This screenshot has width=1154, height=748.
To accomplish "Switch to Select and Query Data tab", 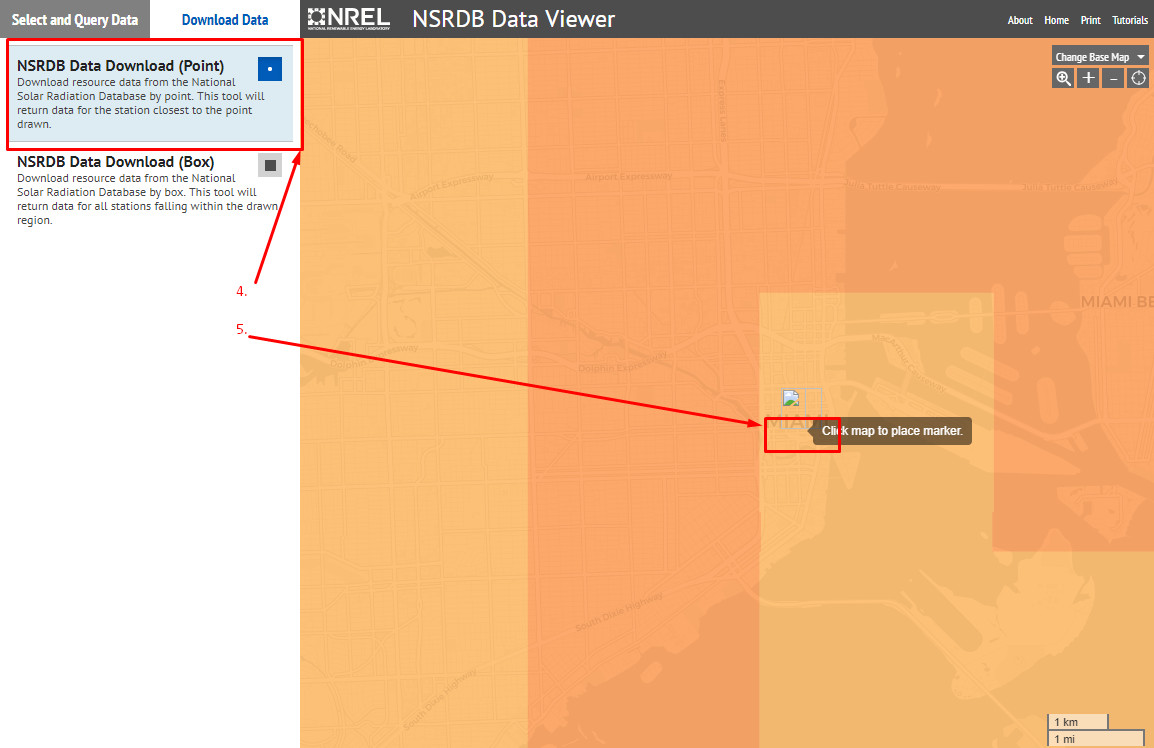I will coord(75,20).
